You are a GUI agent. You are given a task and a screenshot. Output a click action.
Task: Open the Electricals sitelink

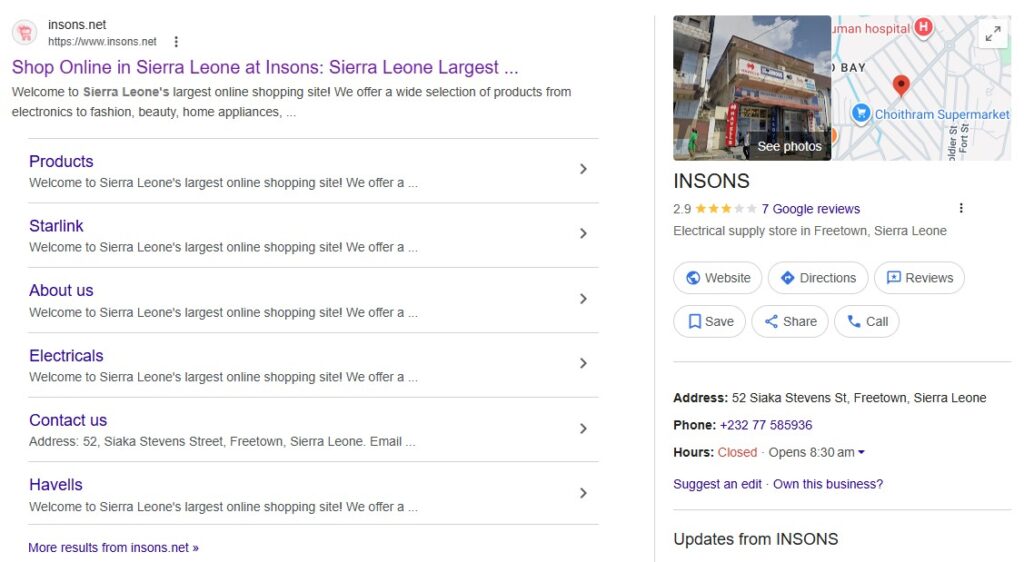(66, 356)
